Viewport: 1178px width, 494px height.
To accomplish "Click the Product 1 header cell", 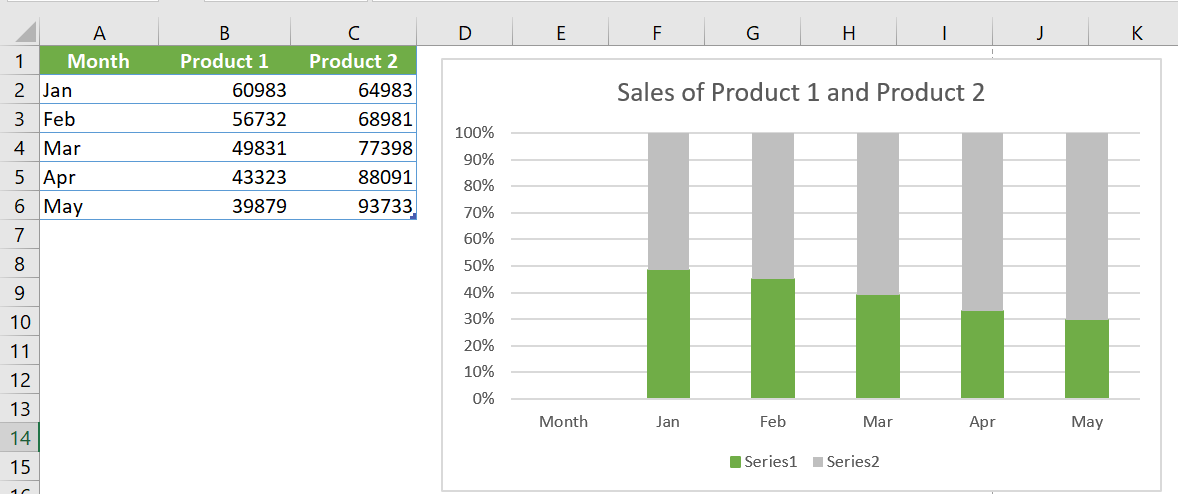I will pos(224,61).
